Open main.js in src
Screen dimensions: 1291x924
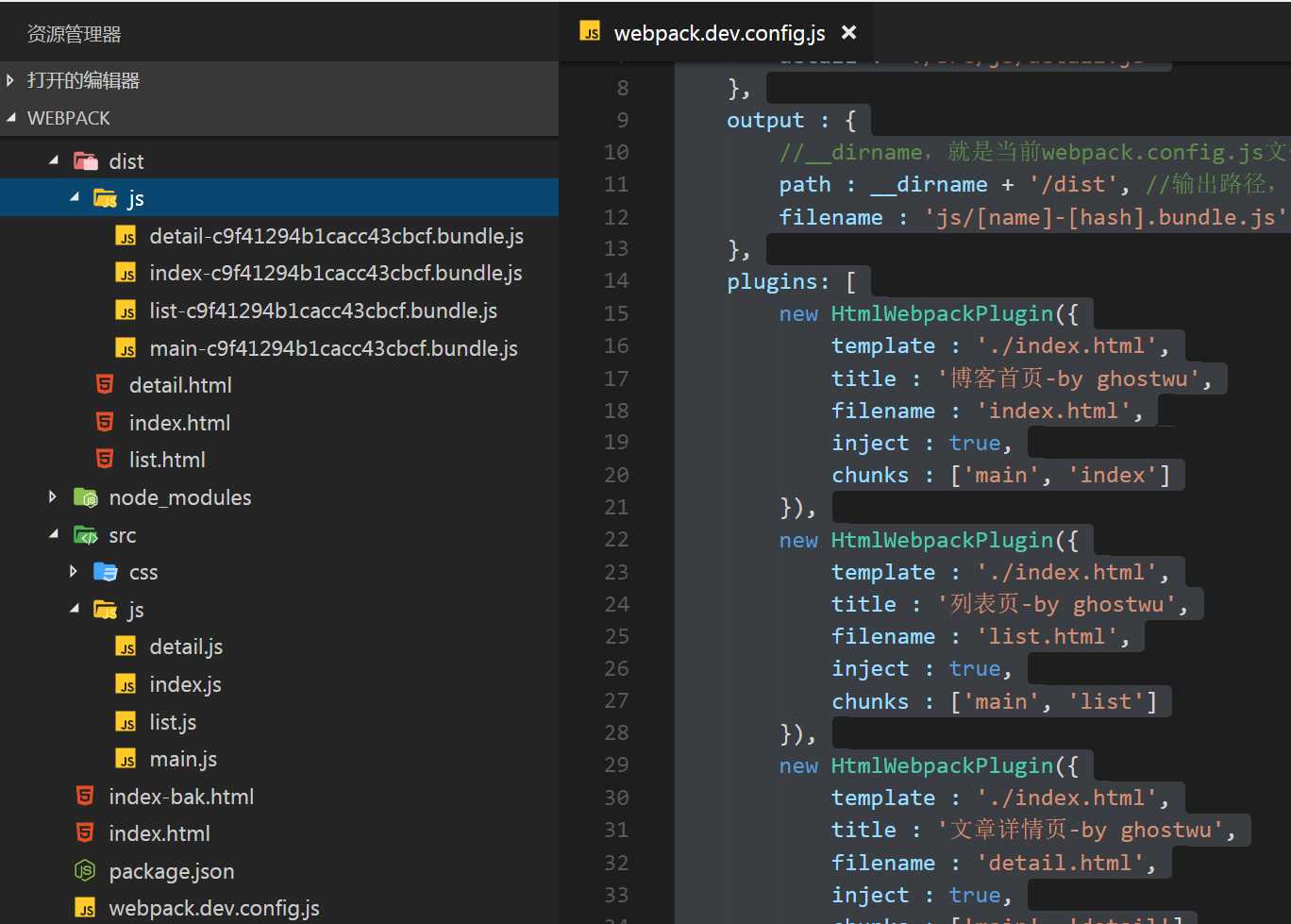coord(183,759)
